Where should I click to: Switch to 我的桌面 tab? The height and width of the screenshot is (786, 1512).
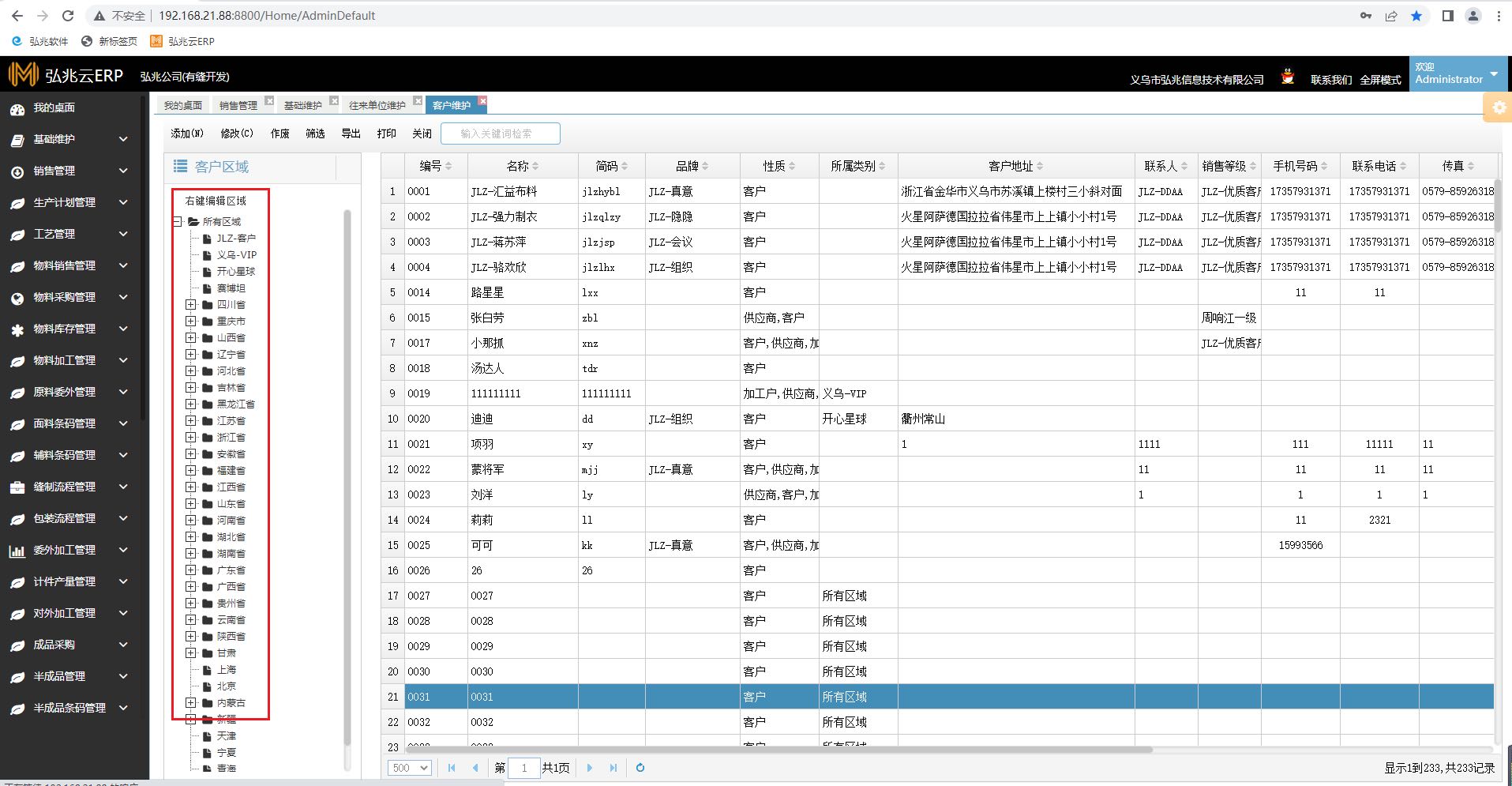(x=182, y=105)
